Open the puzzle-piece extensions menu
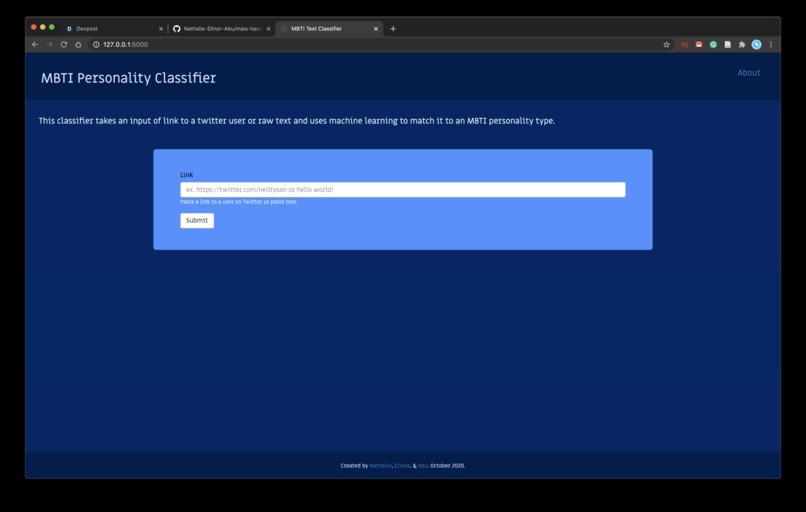 pos(742,45)
